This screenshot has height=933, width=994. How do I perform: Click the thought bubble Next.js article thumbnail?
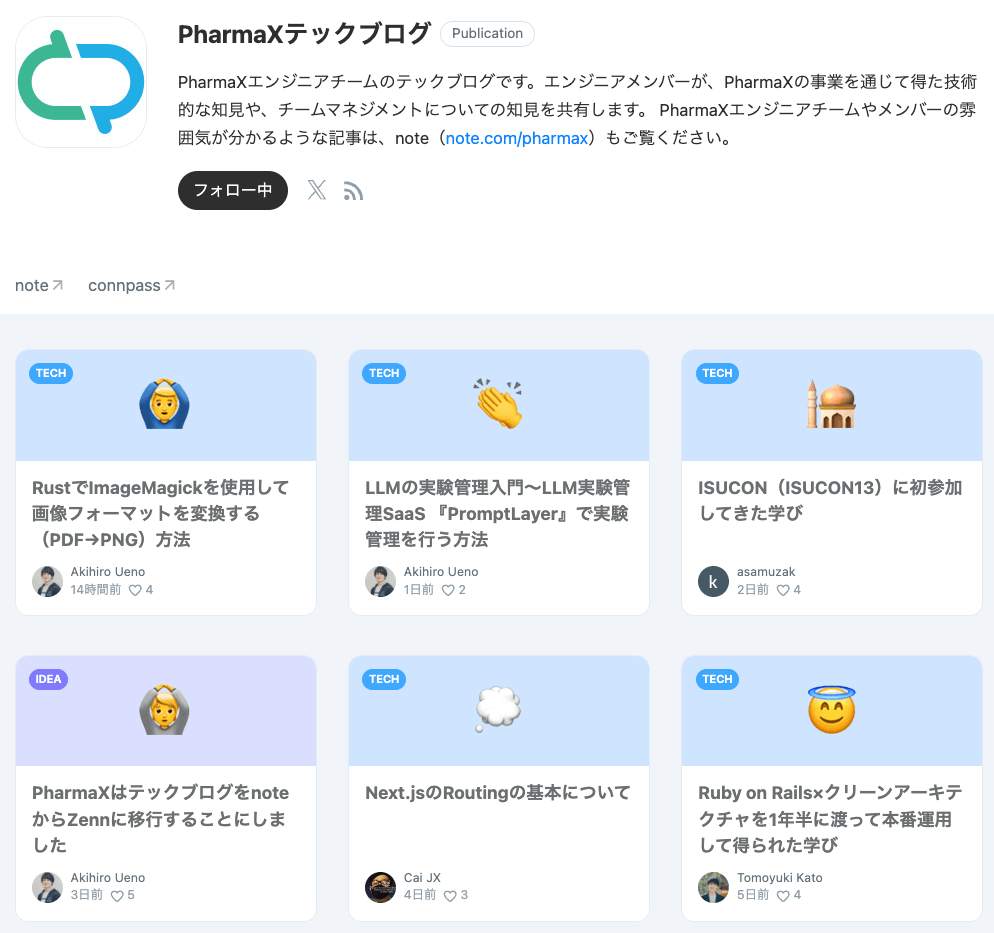(x=499, y=711)
